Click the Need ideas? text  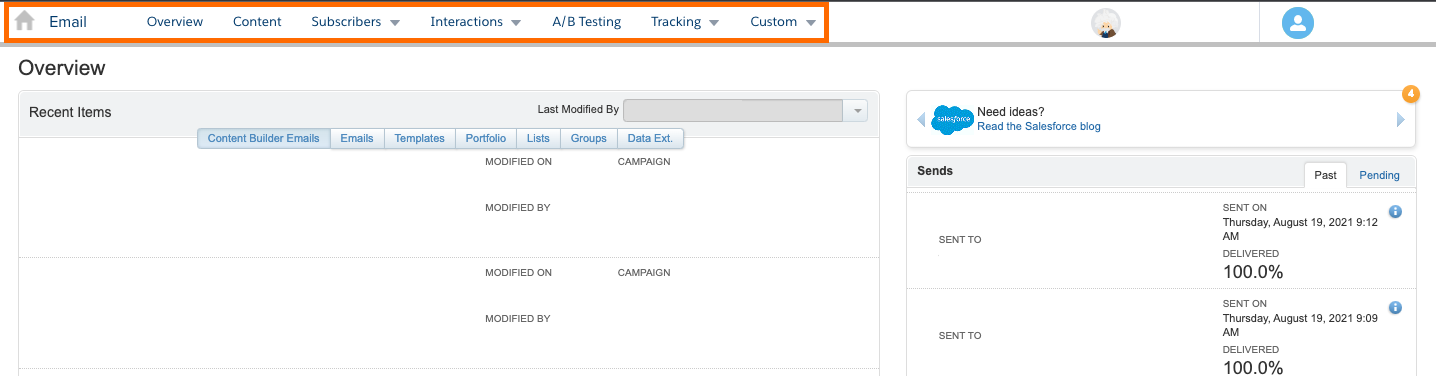(1011, 112)
